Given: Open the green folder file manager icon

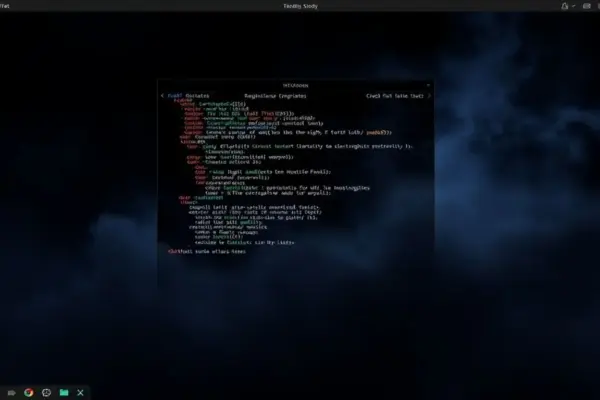Looking at the screenshot, I should 64,392.
